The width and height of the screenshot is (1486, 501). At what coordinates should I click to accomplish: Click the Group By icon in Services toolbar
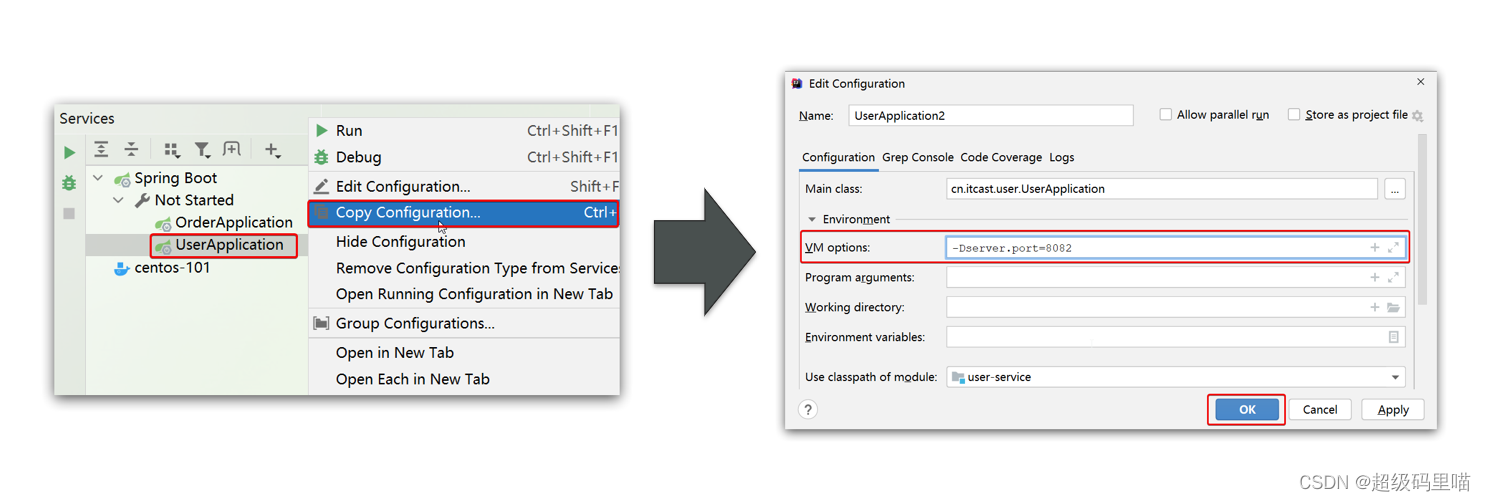[x=171, y=150]
